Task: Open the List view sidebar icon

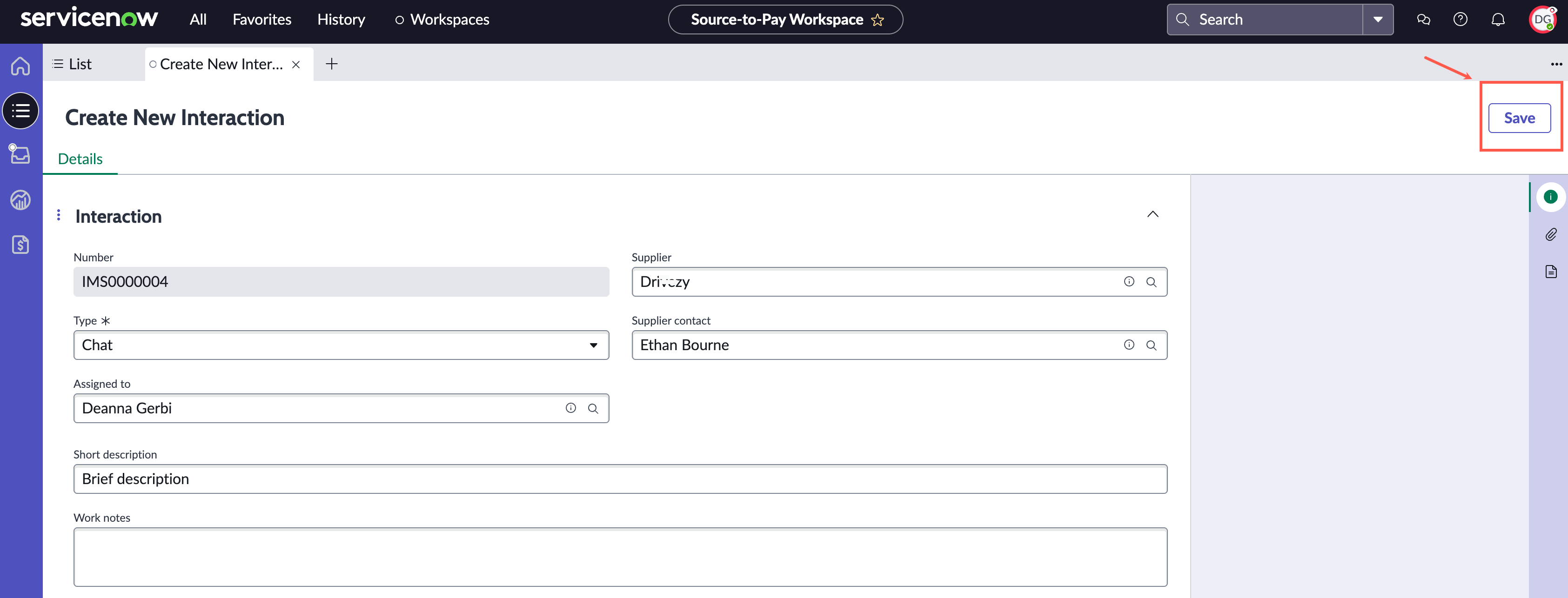Action: point(20,111)
